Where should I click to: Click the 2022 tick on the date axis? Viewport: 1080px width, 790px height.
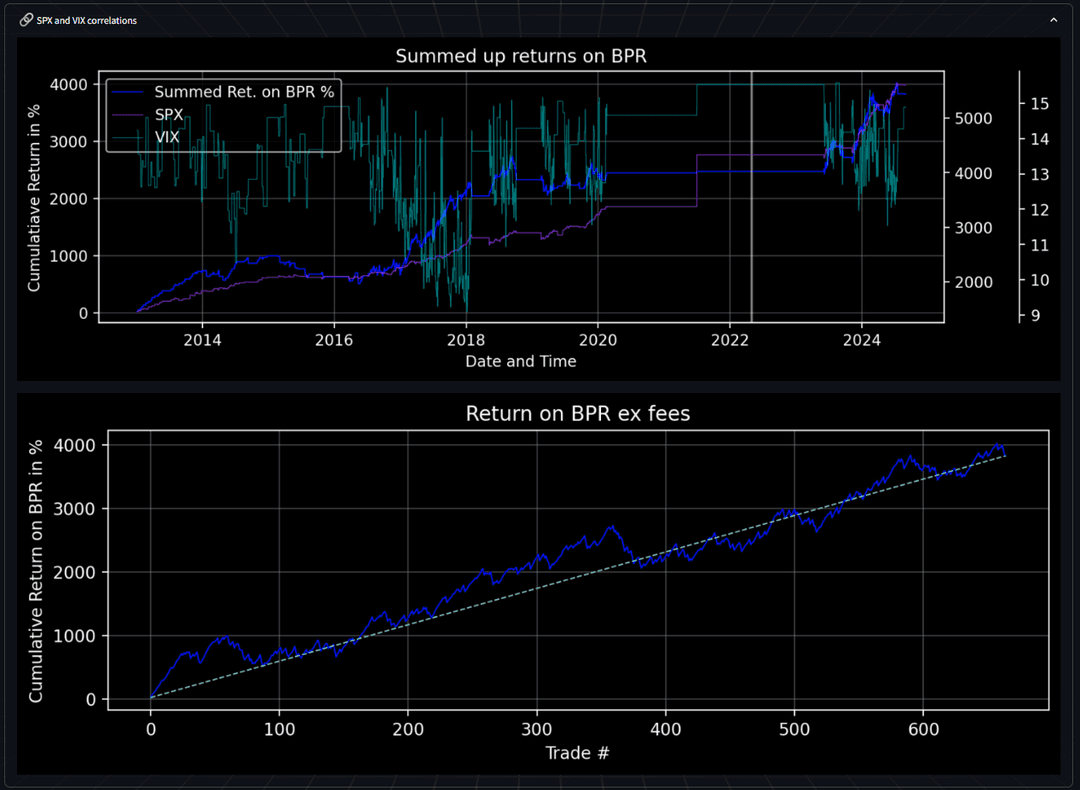coord(730,340)
